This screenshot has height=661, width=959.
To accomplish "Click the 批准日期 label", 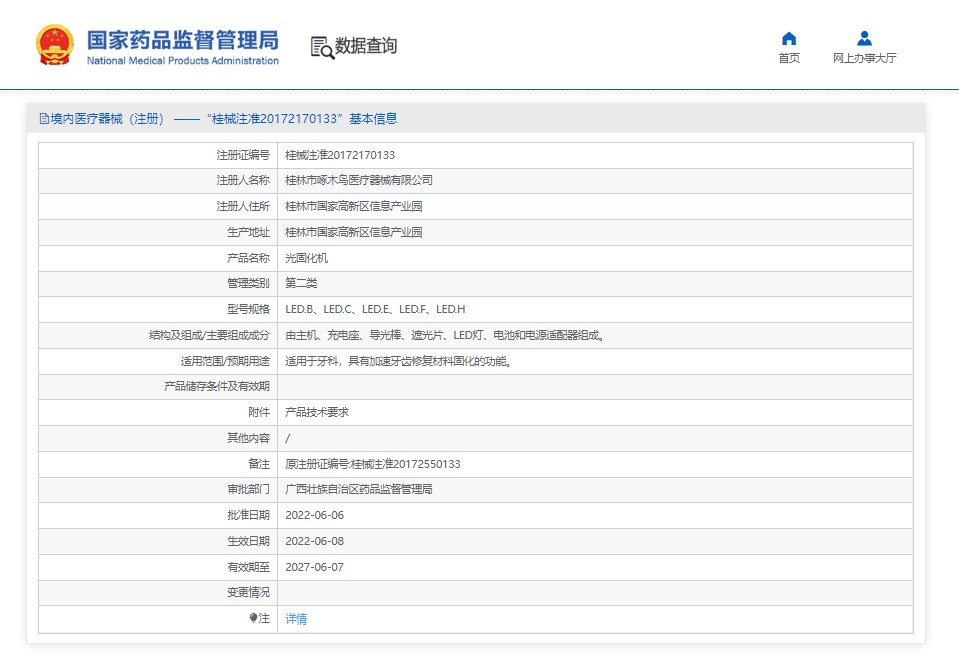I will [248, 515].
